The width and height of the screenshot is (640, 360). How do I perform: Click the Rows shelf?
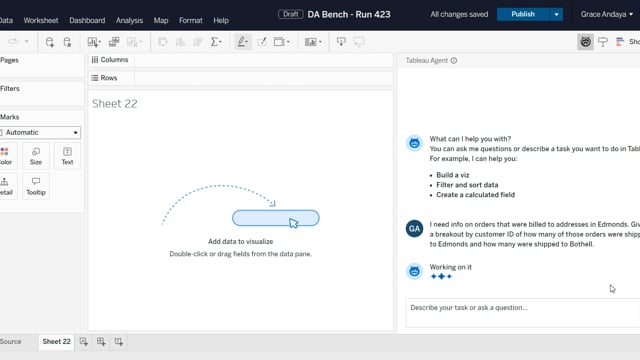click(241, 78)
